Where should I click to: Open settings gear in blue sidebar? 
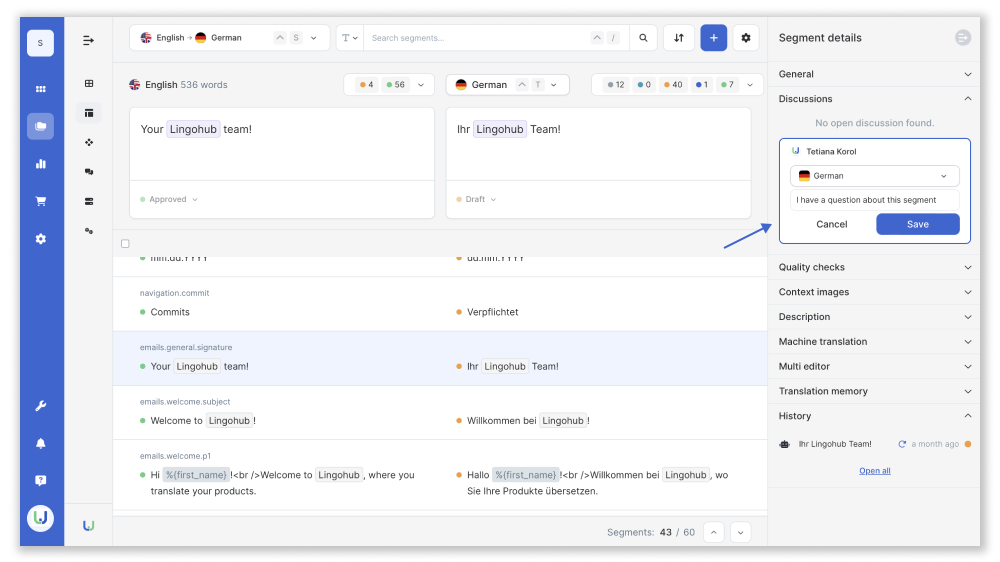[x=41, y=239]
